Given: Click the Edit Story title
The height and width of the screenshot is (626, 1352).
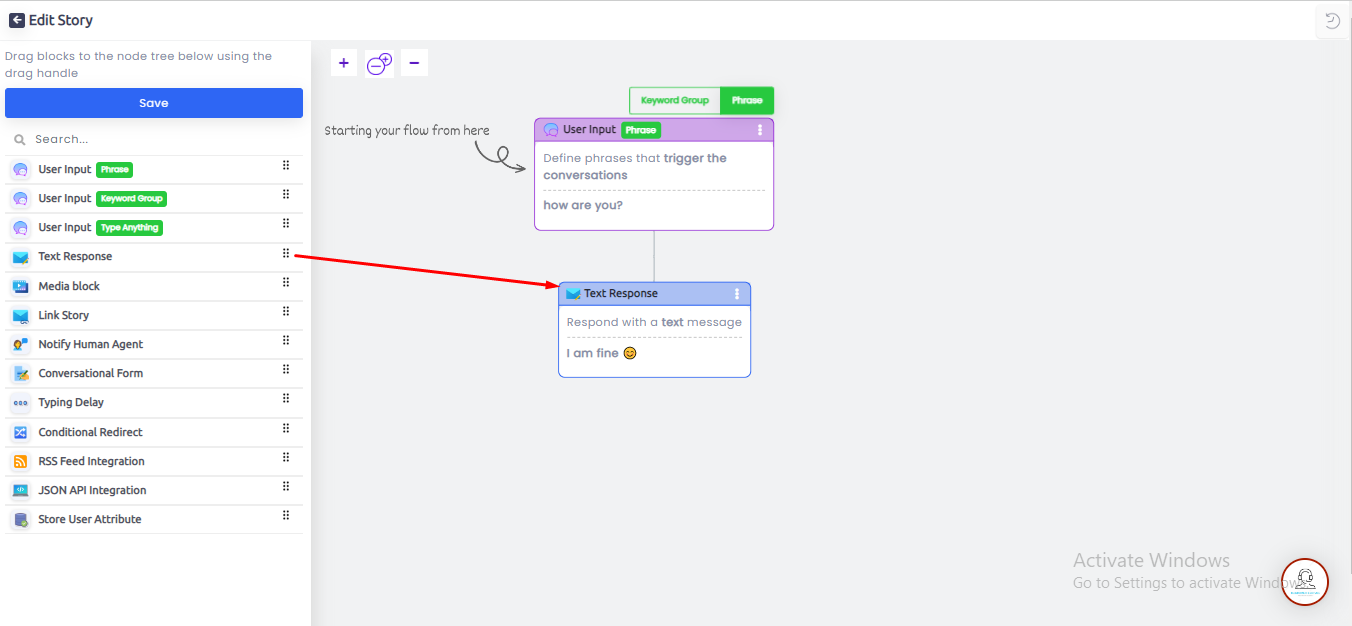Looking at the screenshot, I should pos(61,20).
